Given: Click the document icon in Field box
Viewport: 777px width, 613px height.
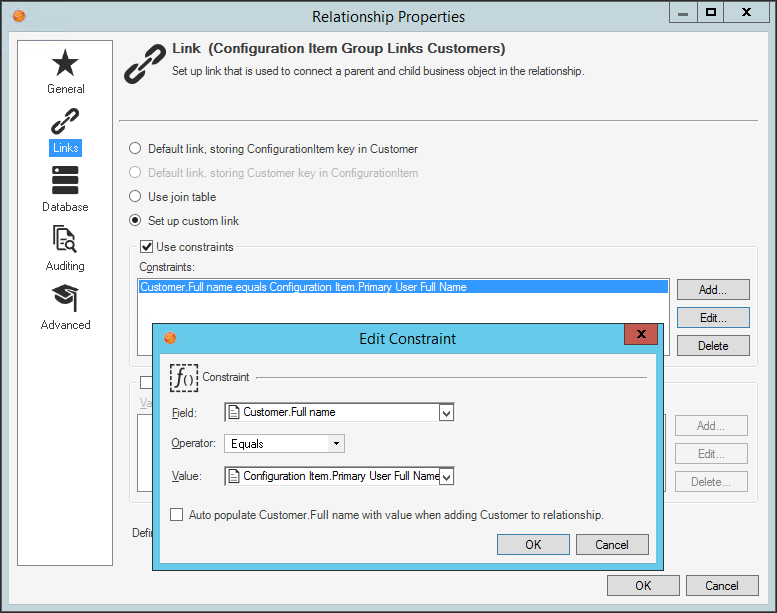Looking at the screenshot, I should click(x=234, y=412).
